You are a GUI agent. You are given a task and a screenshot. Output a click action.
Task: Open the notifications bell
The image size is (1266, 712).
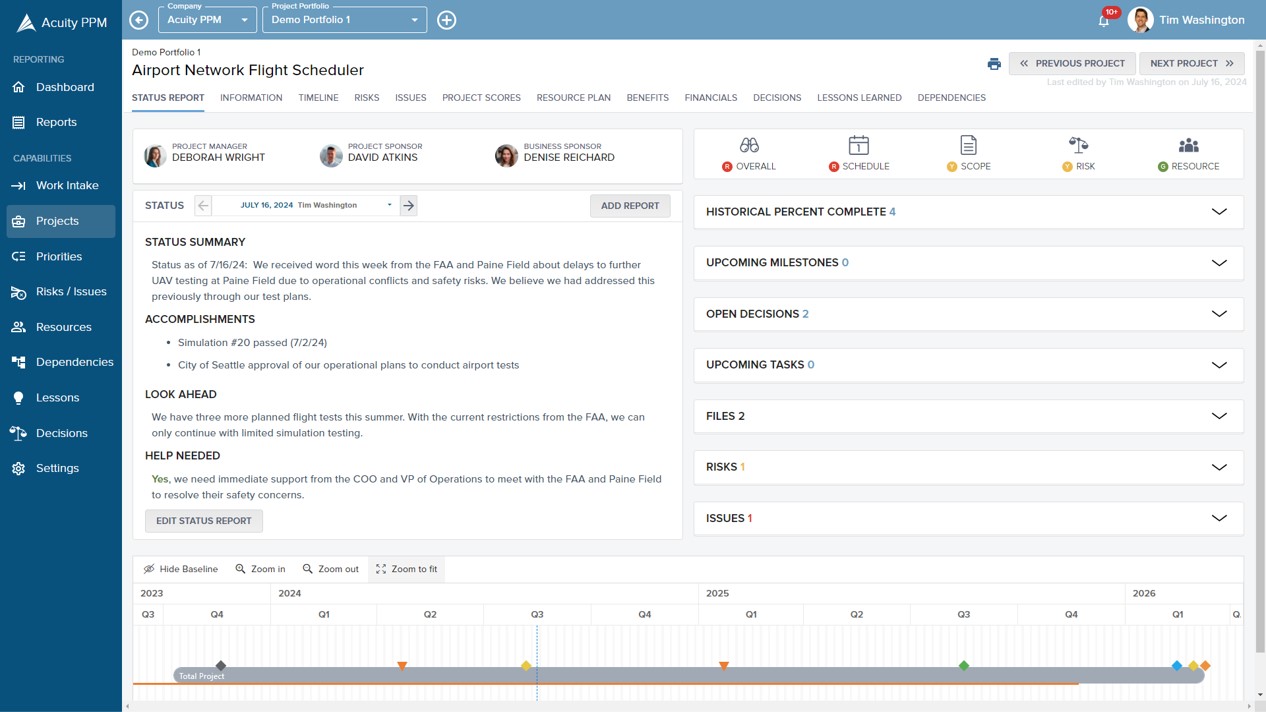[1104, 20]
